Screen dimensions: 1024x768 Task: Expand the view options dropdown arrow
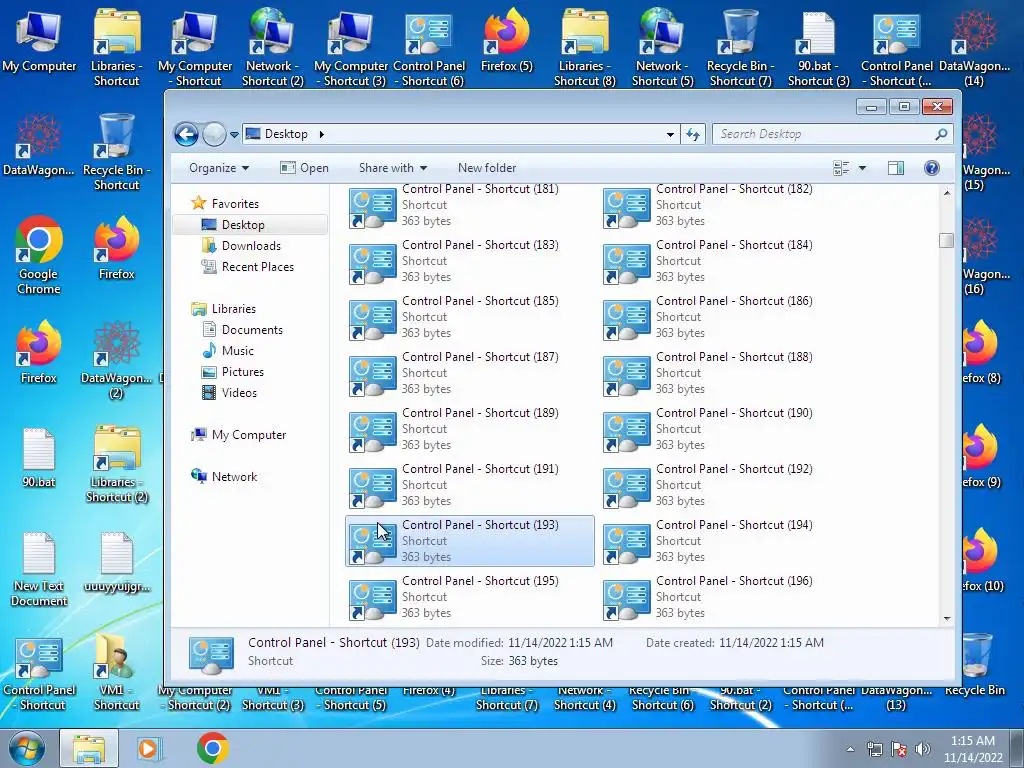click(862, 168)
